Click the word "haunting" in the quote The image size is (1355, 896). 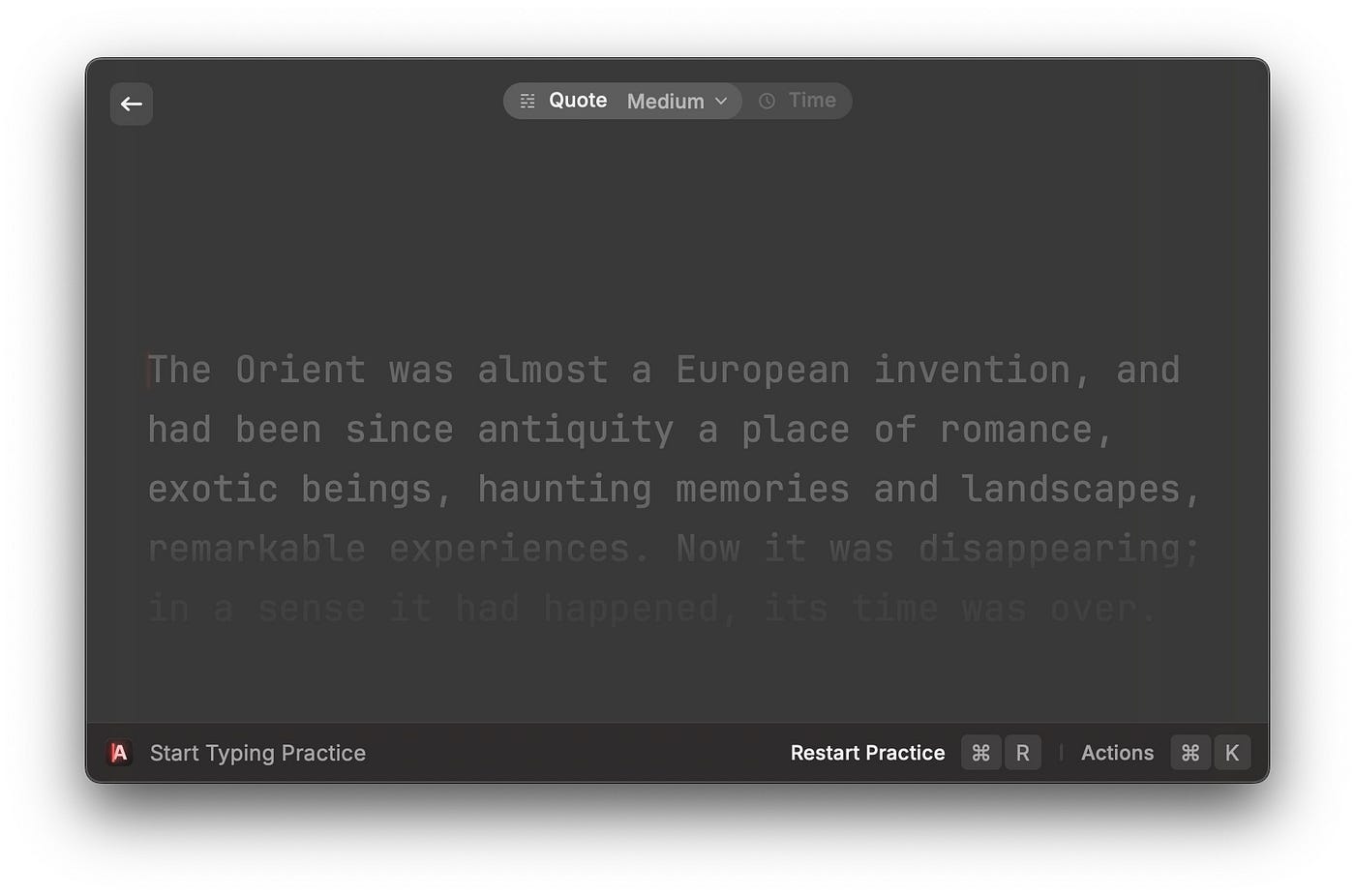click(564, 490)
